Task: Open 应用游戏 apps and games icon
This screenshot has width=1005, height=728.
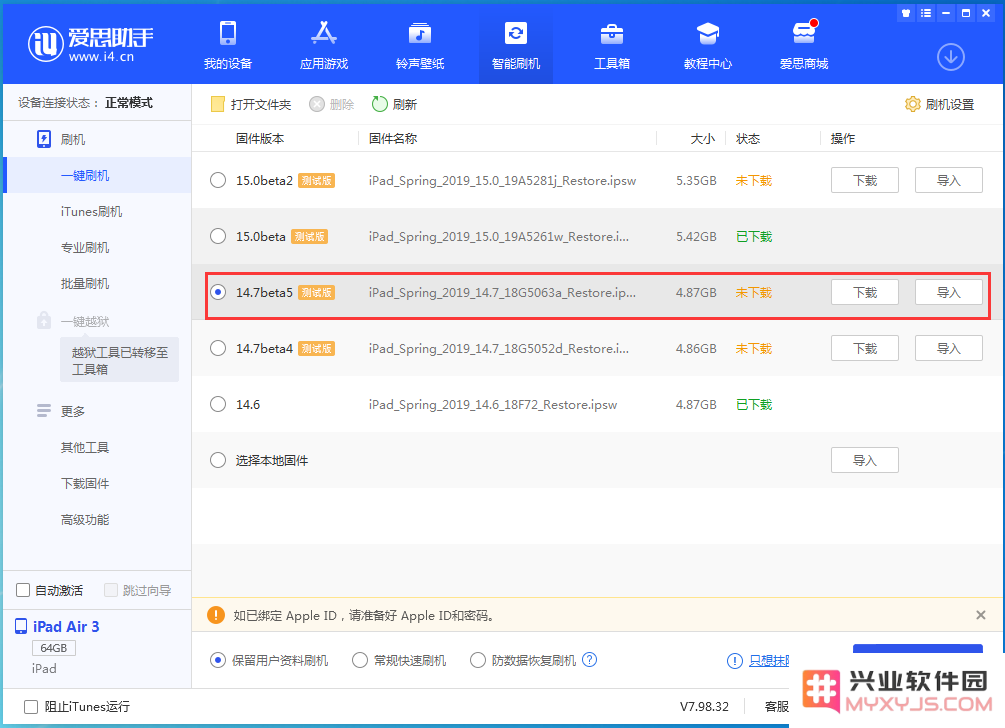Action: (324, 33)
